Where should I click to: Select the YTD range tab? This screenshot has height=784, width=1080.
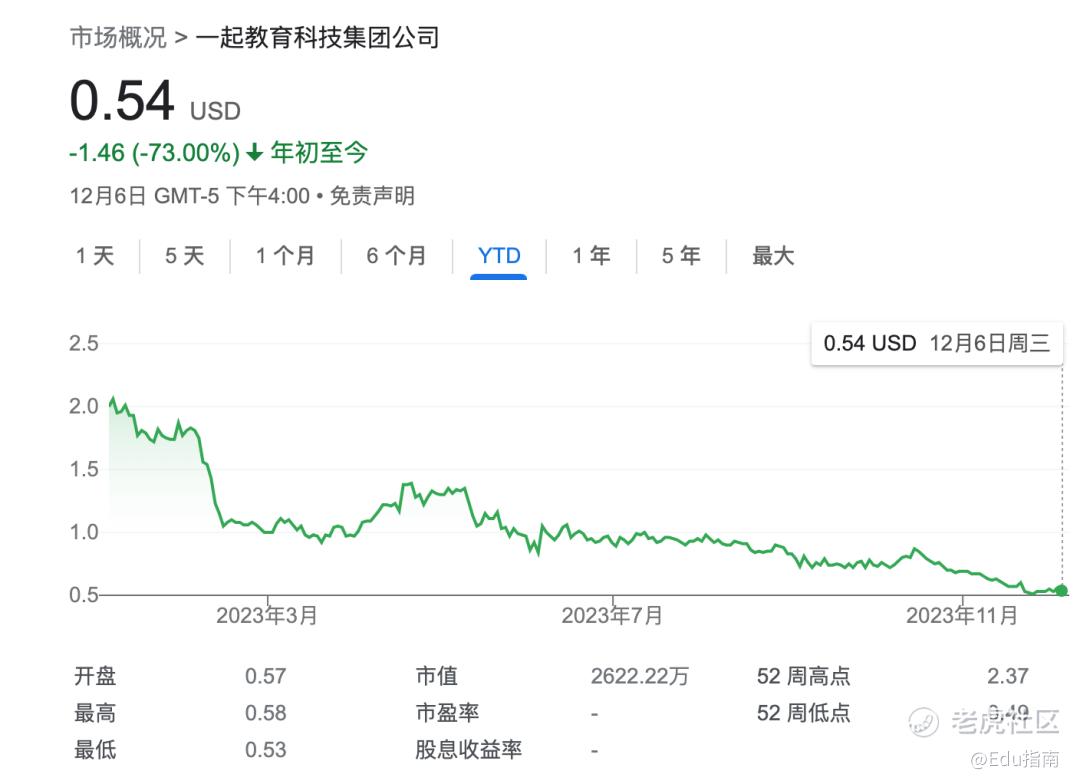[x=499, y=256]
